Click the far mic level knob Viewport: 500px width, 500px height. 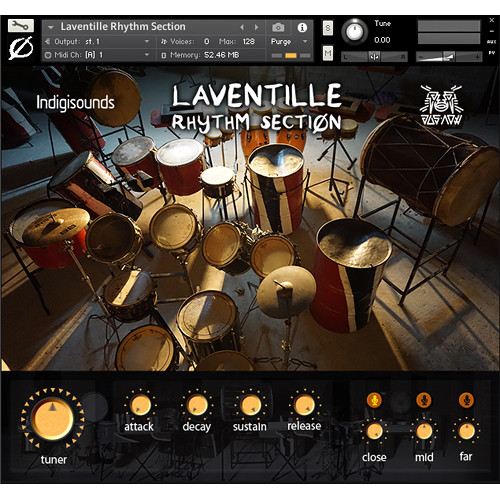466,431
